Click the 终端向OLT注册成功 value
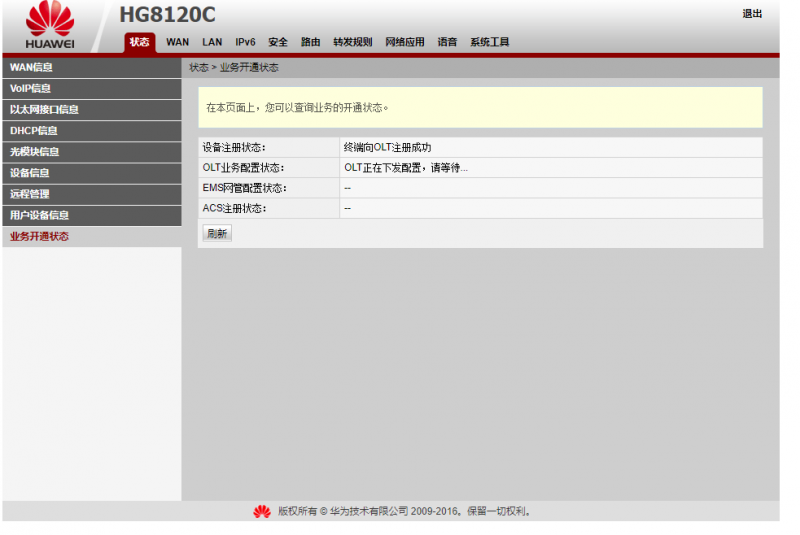 387,147
